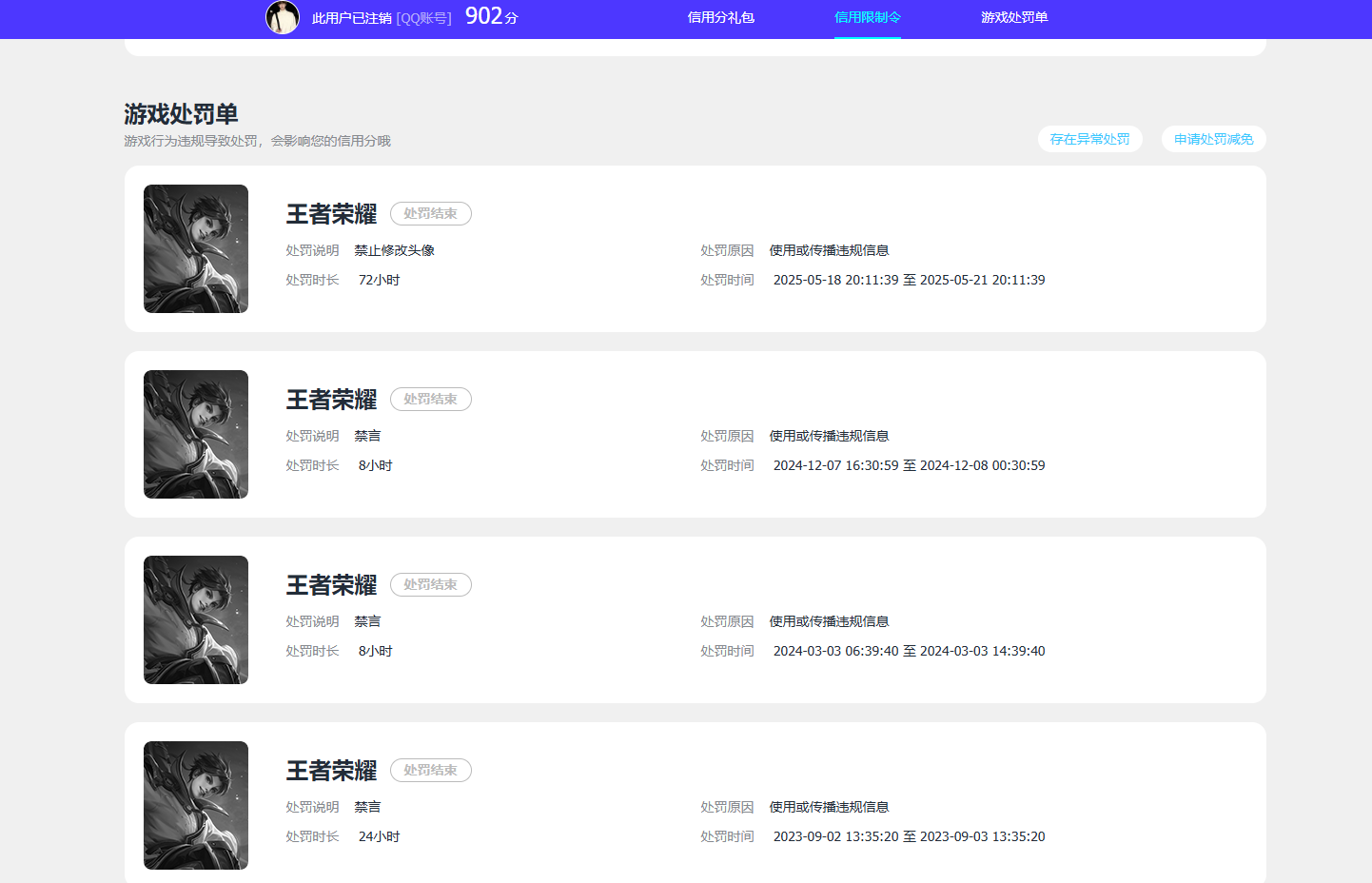
Task: Click 申请处罚减免 to request penalty relief
Action: point(1213,138)
